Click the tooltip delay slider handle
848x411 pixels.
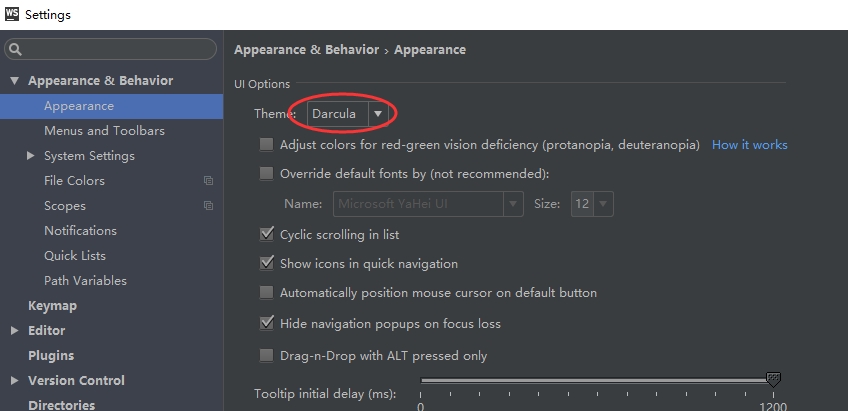(773, 379)
